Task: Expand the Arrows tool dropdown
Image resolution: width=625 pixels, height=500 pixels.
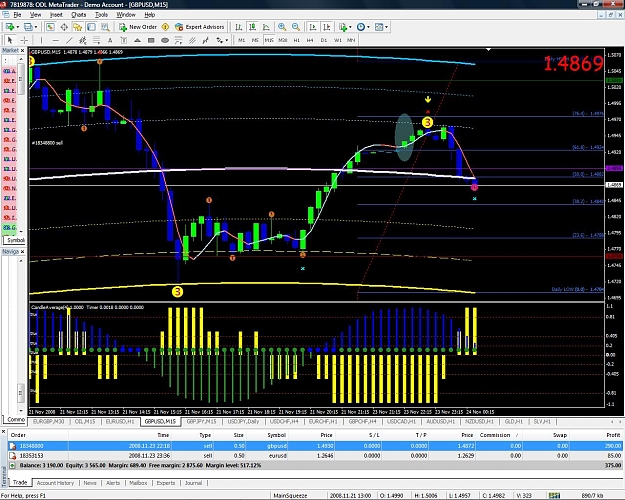Action: pyautogui.click(x=226, y=40)
